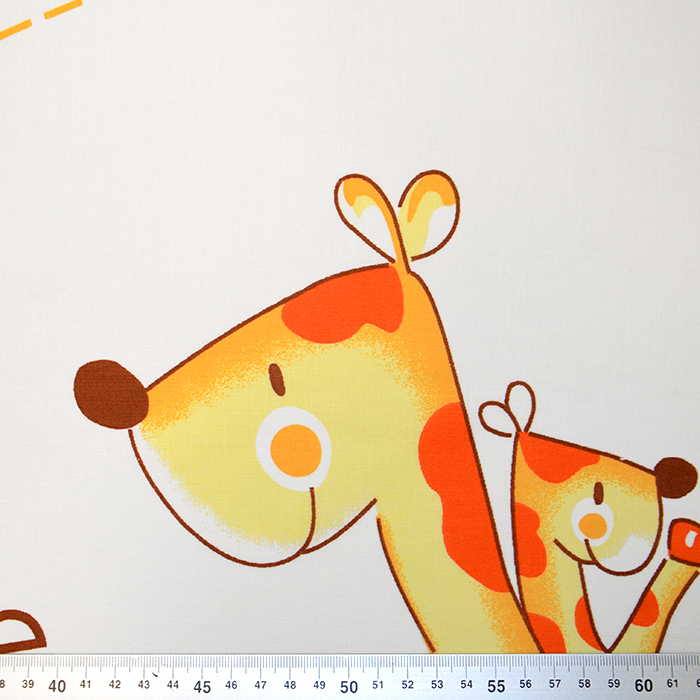Select the large giraffe's orange cheek circle
700x700 pixels.
(x=297, y=450)
